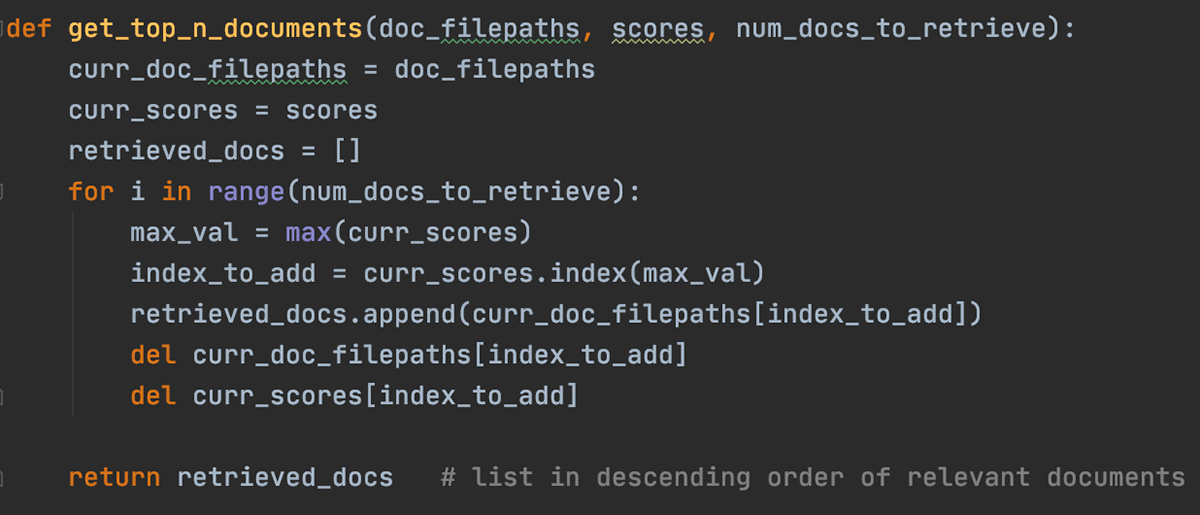1200x515 pixels.
Task: Click fold marker beside return statement
Action: click(x=3, y=478)
